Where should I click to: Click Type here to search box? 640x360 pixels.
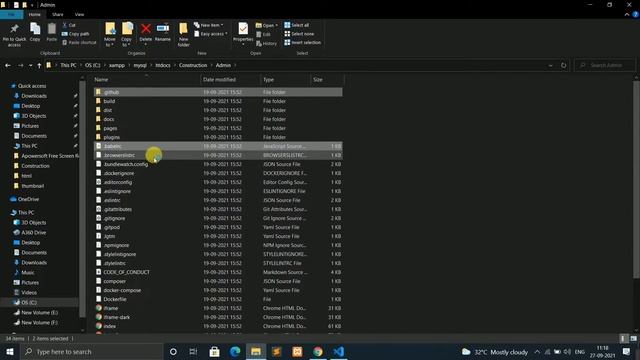pos(92,351)
